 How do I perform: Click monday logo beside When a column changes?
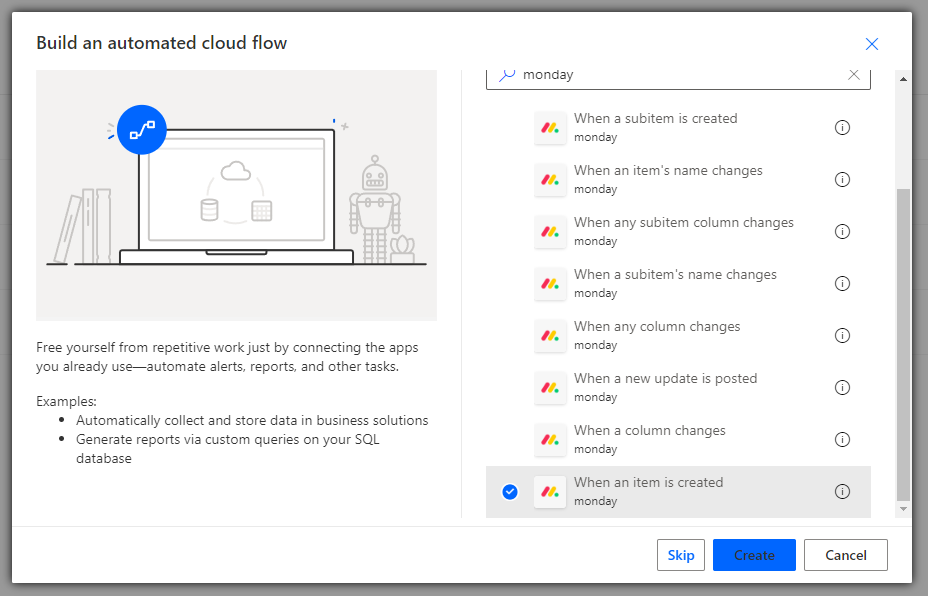550,440
